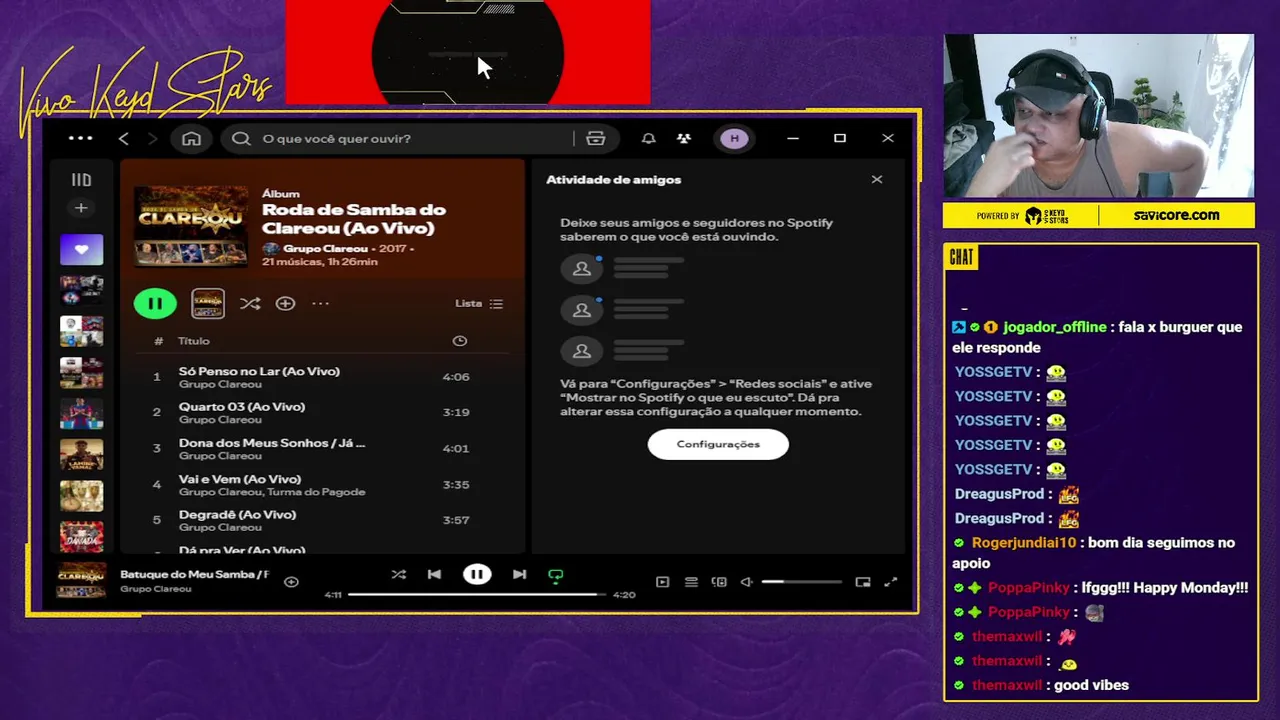This screenshot has width=1280, height=720.
Task: Select track 'Só Penso no Lar (Ao Vivo)'
Action: [x=259, y=371]
